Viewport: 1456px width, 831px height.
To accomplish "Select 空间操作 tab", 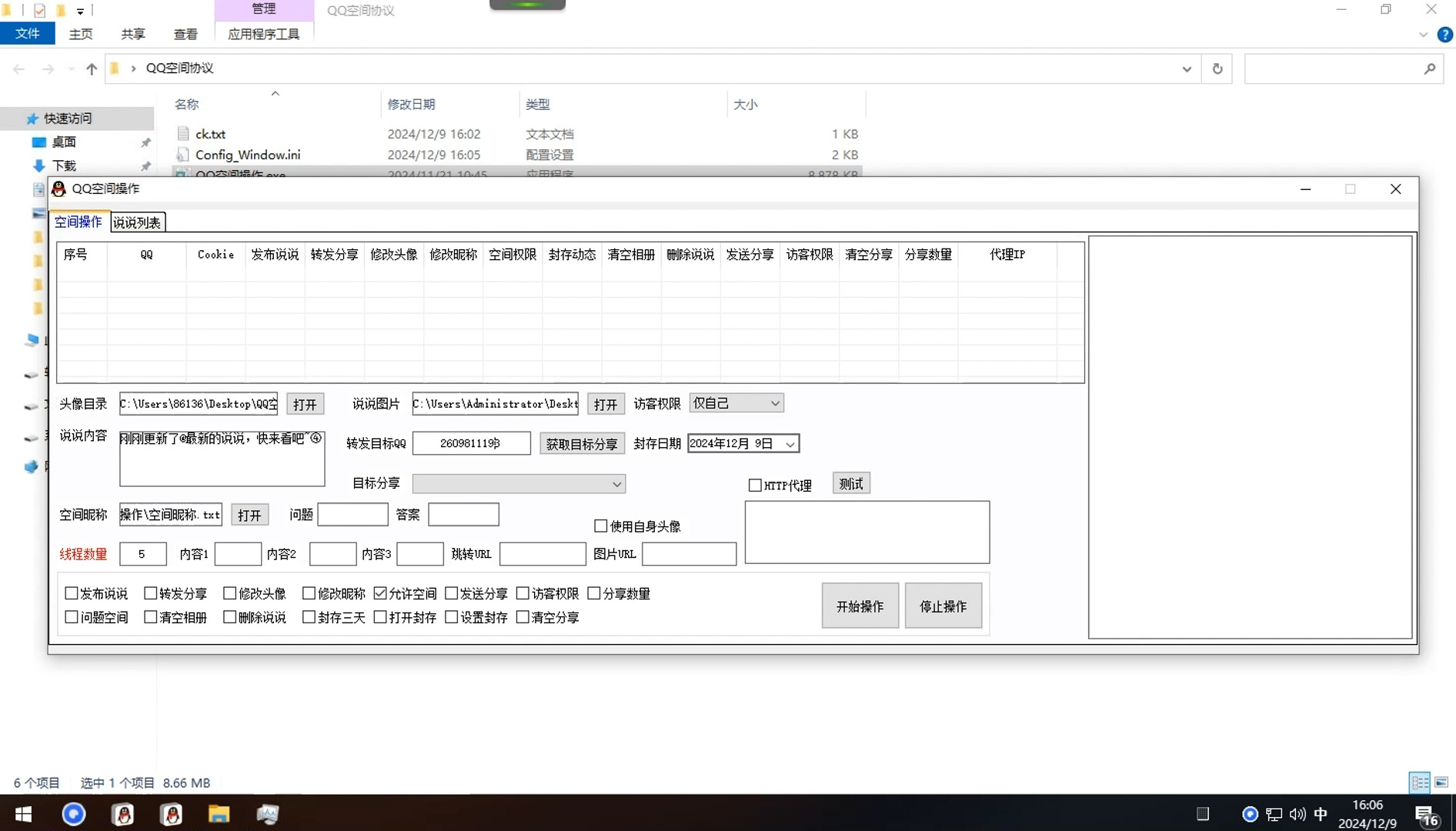I will (x=78, y=222).
